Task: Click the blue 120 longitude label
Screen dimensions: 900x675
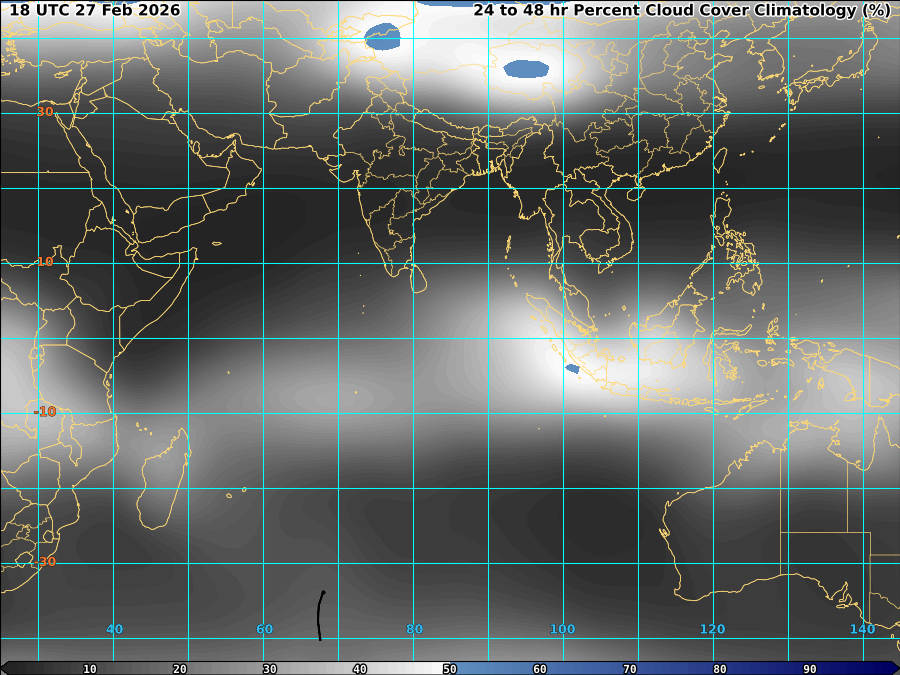Action: (712, 629)
